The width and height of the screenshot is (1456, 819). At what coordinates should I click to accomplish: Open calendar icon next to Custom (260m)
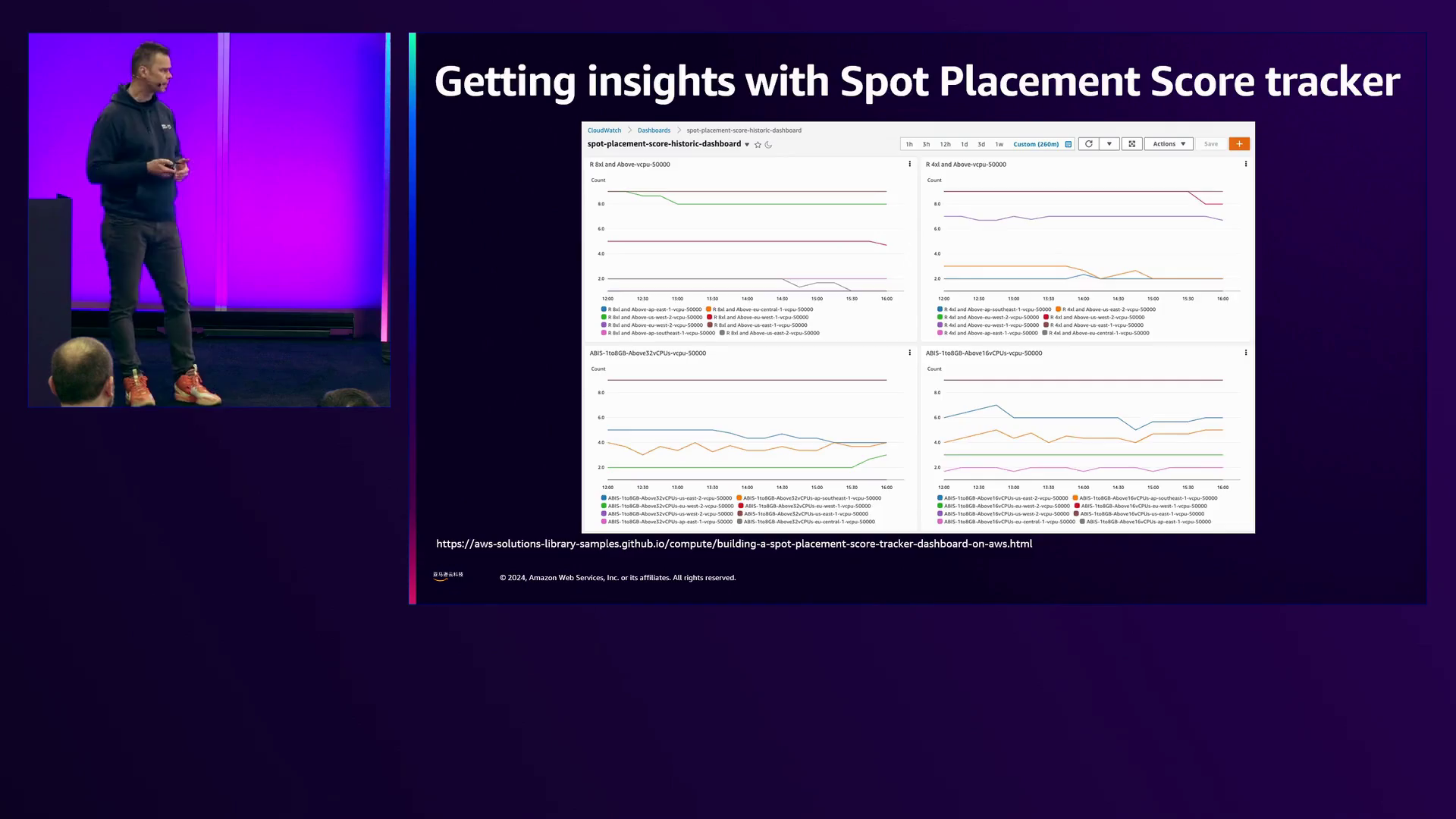point(1068,144)
